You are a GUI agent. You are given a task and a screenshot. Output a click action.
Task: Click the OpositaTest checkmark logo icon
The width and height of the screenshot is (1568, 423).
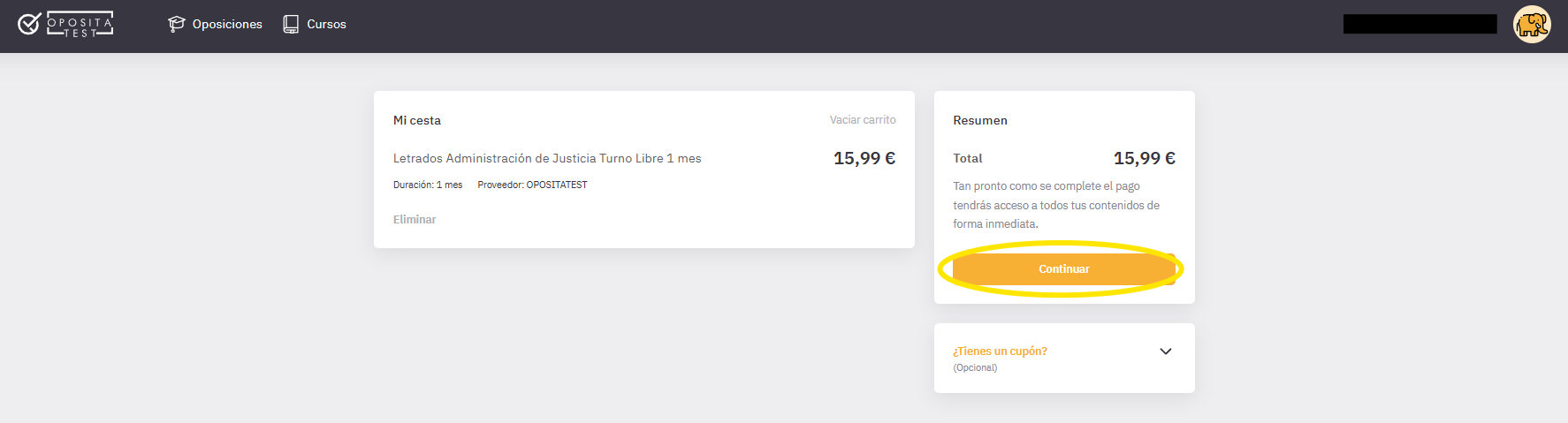29,24
